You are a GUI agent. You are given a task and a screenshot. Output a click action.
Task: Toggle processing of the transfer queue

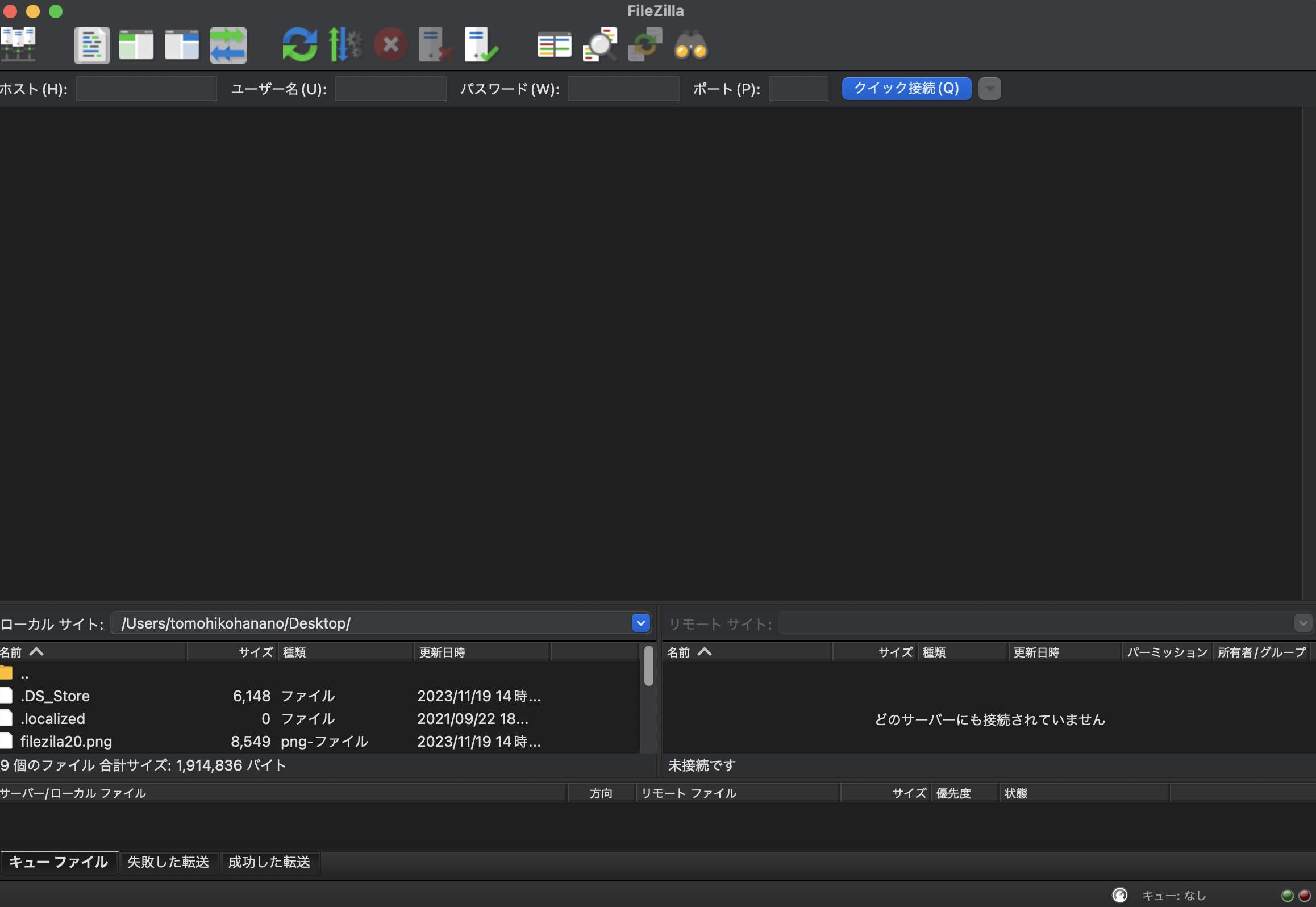pyautogui.click(x=345, y=45)
